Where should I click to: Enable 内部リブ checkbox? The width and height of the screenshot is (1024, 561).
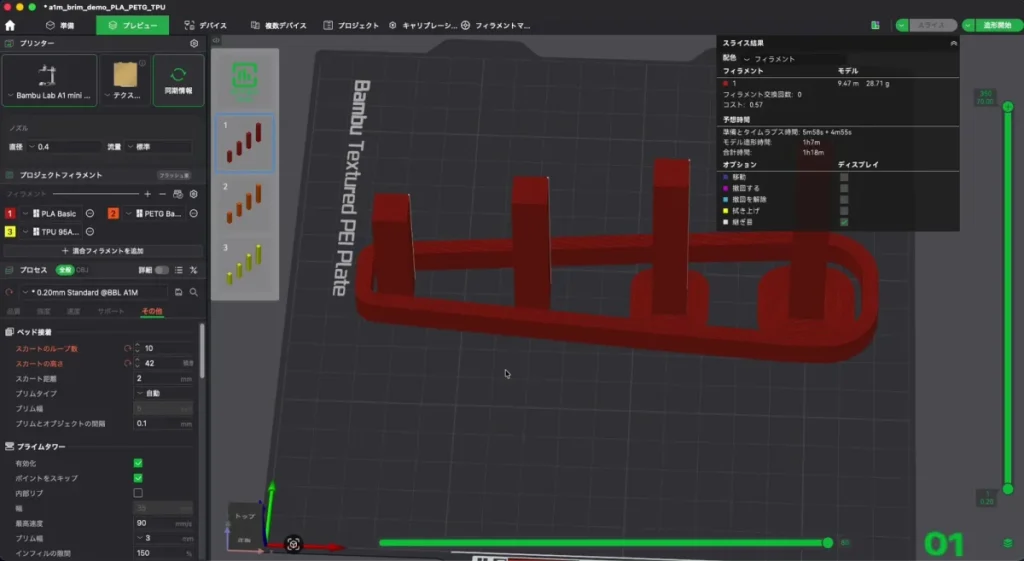coord(138,493)
